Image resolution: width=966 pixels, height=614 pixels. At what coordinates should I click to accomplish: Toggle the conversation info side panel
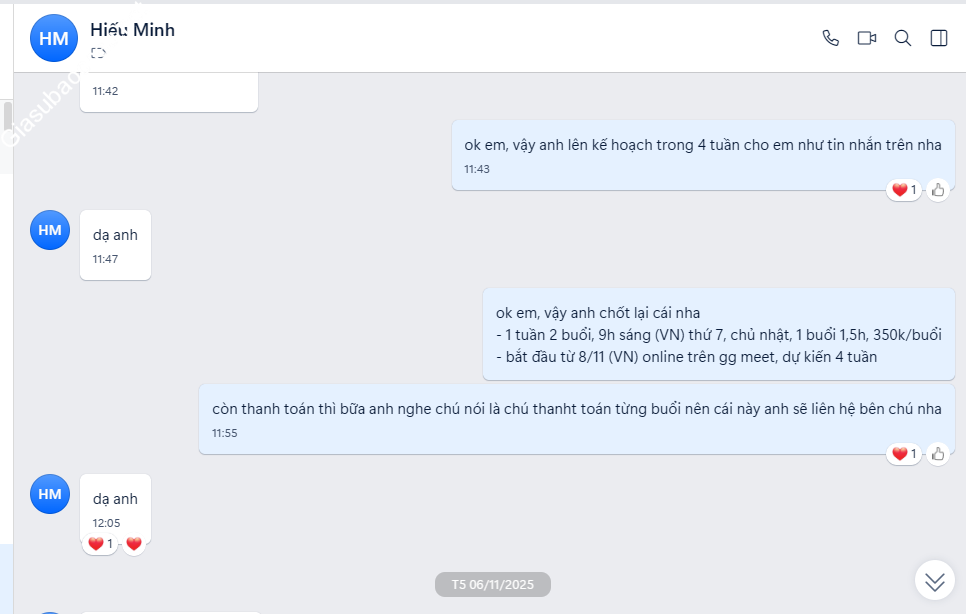tap(938, 38)
